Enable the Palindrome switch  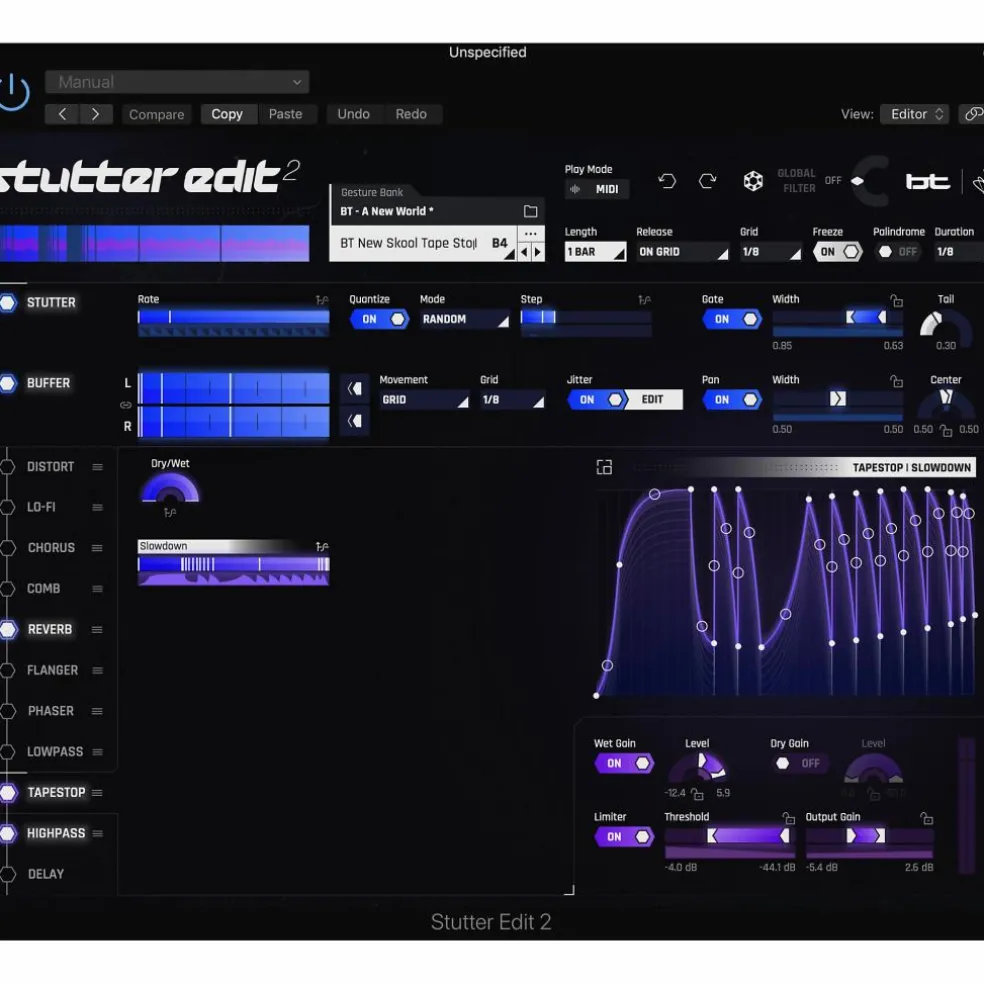tap(898, 252)
